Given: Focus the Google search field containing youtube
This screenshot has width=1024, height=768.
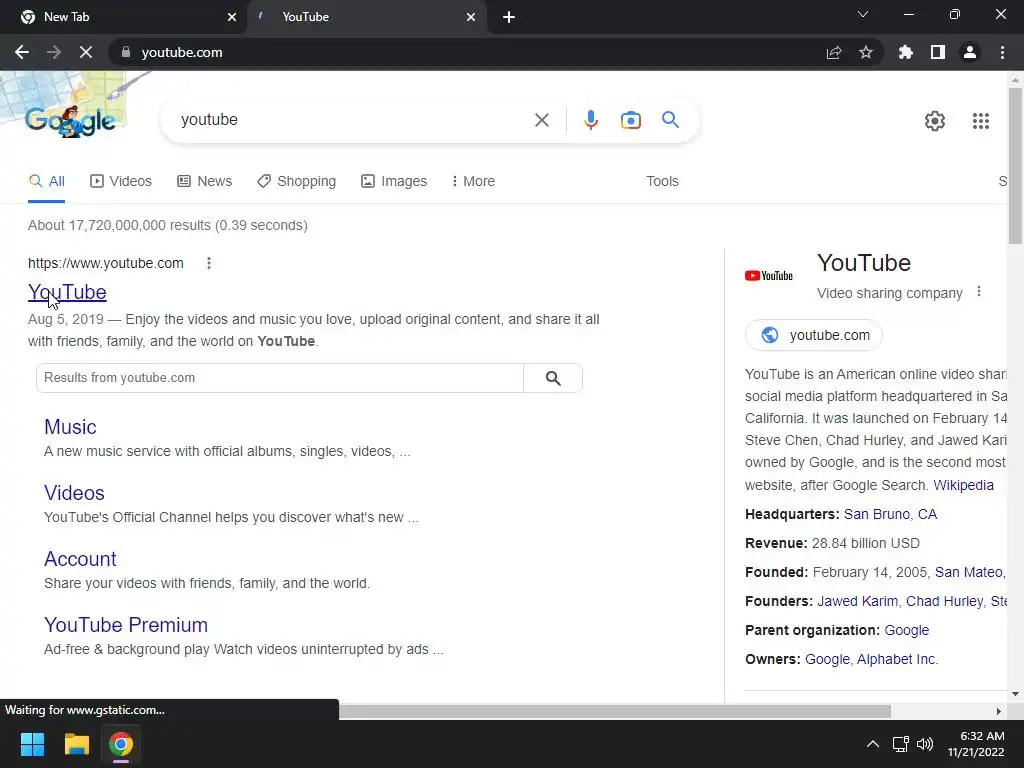Looking at the screenshot, I should [x=353, y=120].
